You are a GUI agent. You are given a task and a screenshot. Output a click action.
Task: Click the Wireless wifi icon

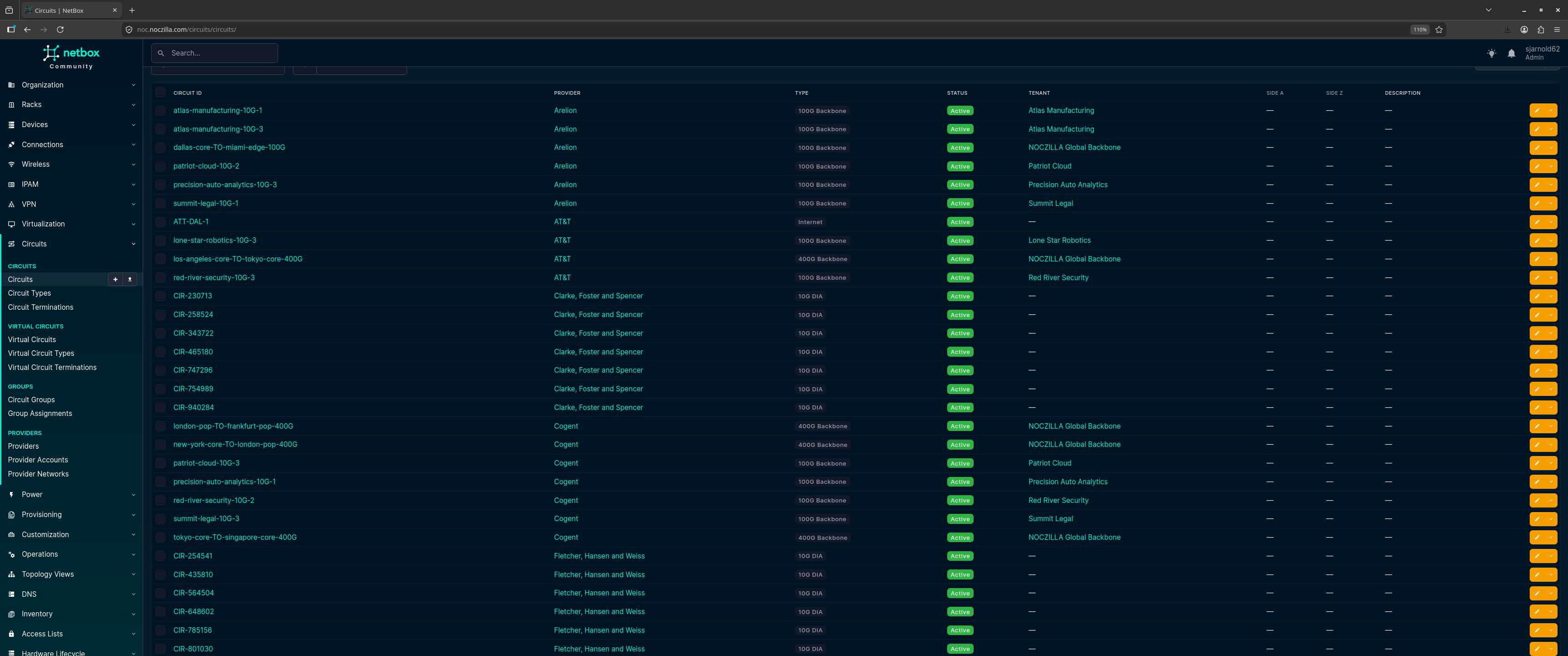[x=11, y=164]
